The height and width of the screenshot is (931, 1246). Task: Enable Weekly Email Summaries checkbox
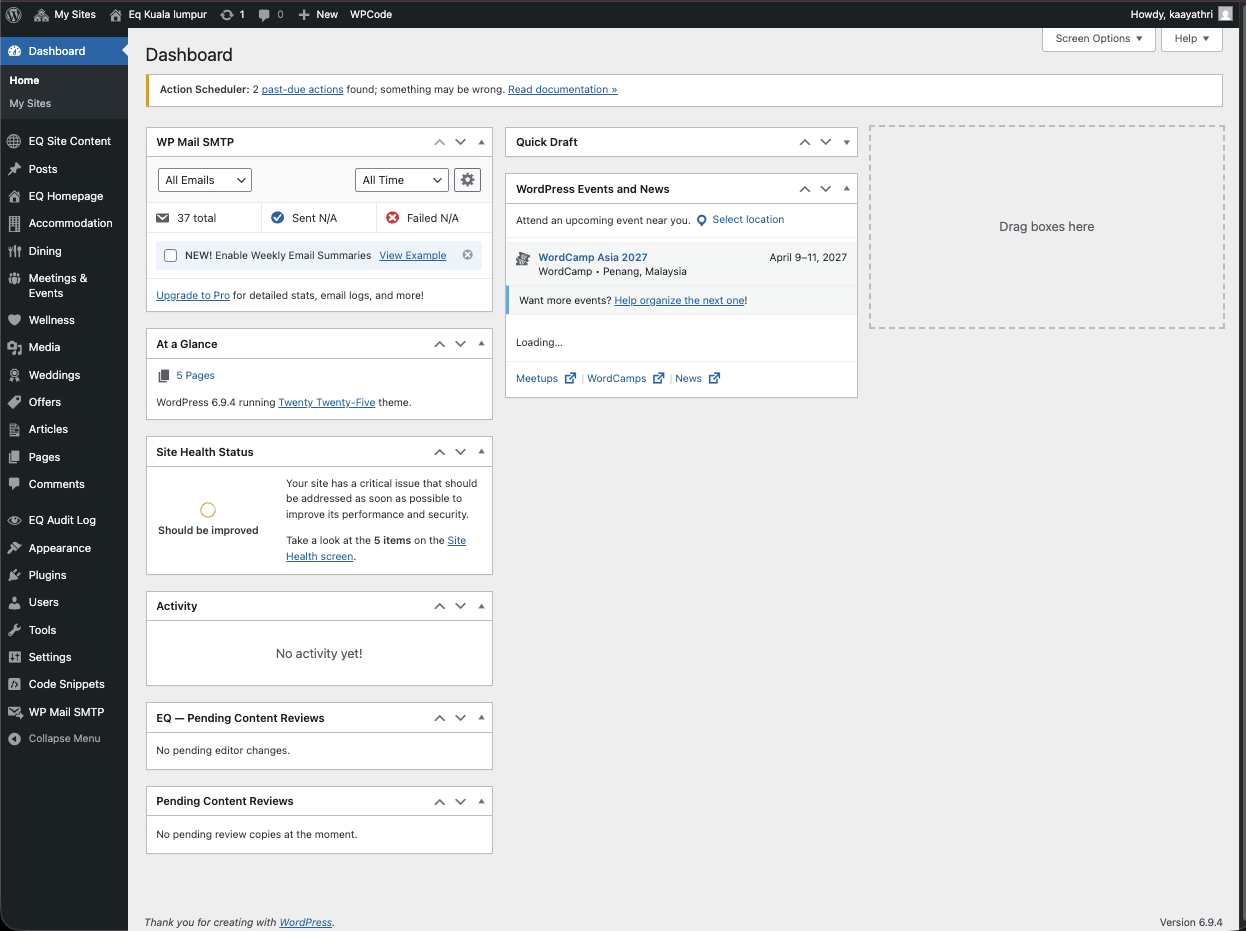[x=171, y=256]
